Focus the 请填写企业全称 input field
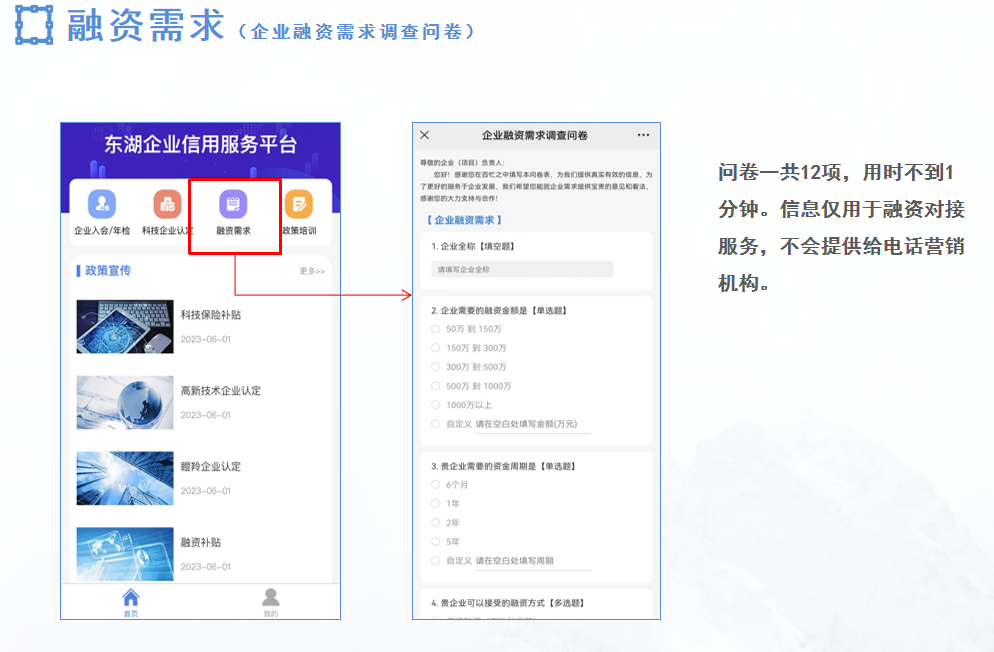Screen dimensions: 994x652 point(522,269)
